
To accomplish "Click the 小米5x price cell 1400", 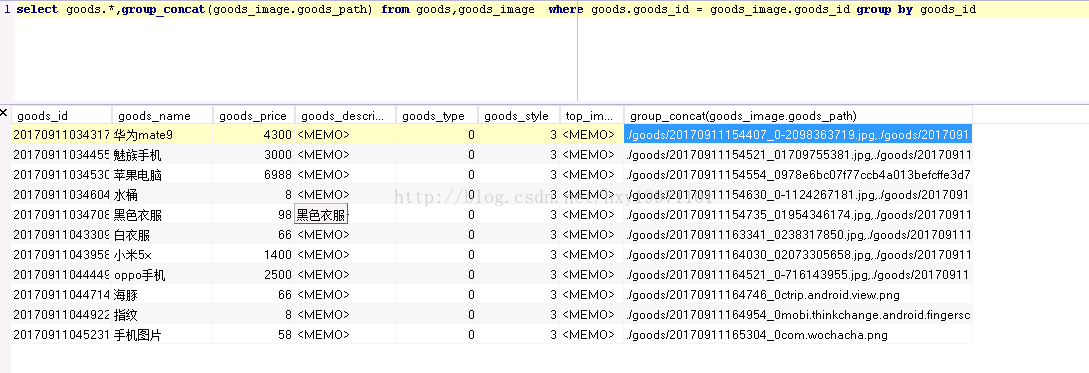I will (x=254, y=255).
